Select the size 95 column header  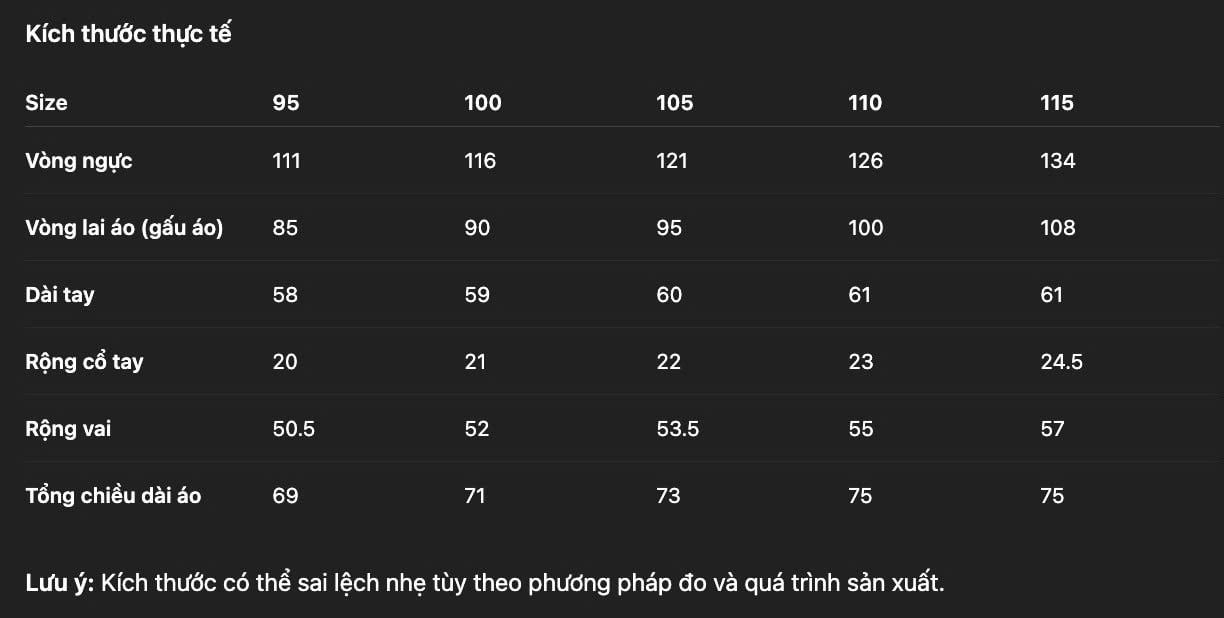coord(286,103)
